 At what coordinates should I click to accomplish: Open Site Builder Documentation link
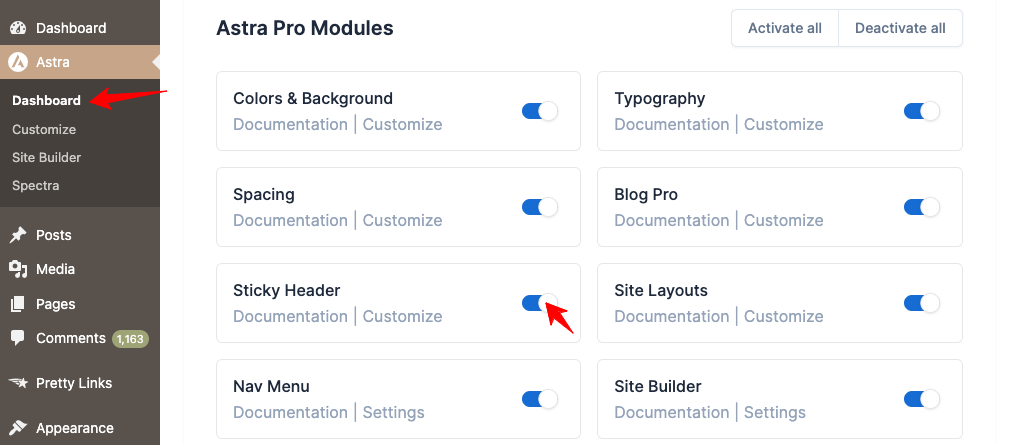[672, 412]
